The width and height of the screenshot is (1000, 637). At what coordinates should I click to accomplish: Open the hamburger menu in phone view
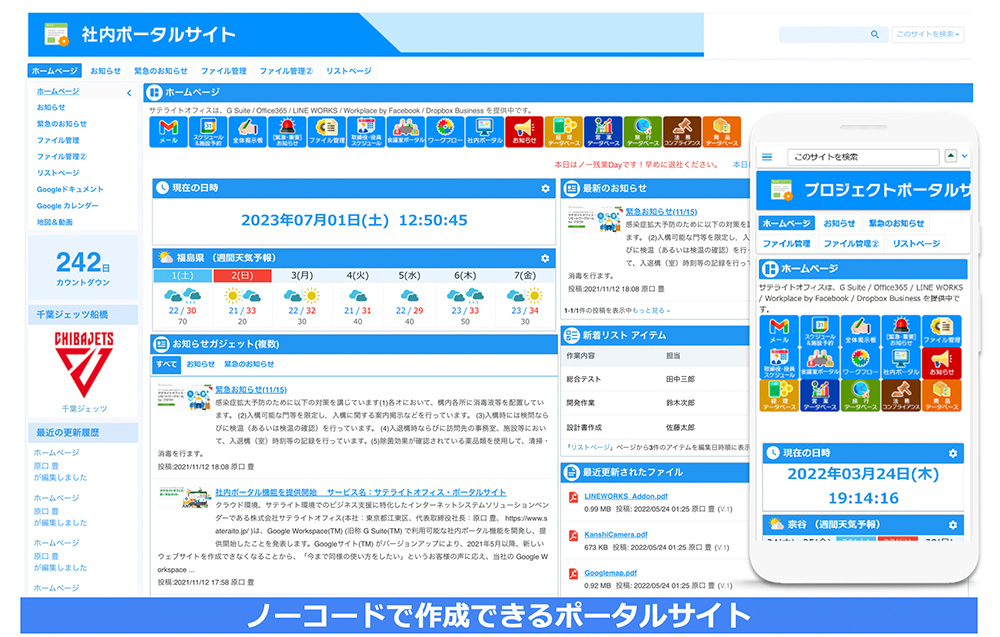pyautogui.click(x=767, y=157)
